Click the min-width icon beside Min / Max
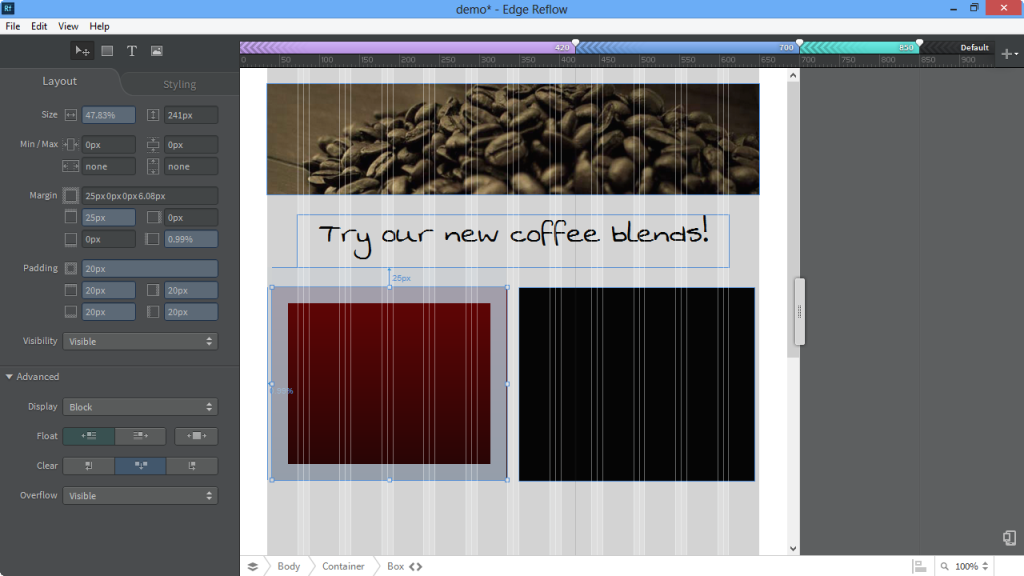Screen dimensions: 1024x576 pyautogui.click(x=71, y=144)
